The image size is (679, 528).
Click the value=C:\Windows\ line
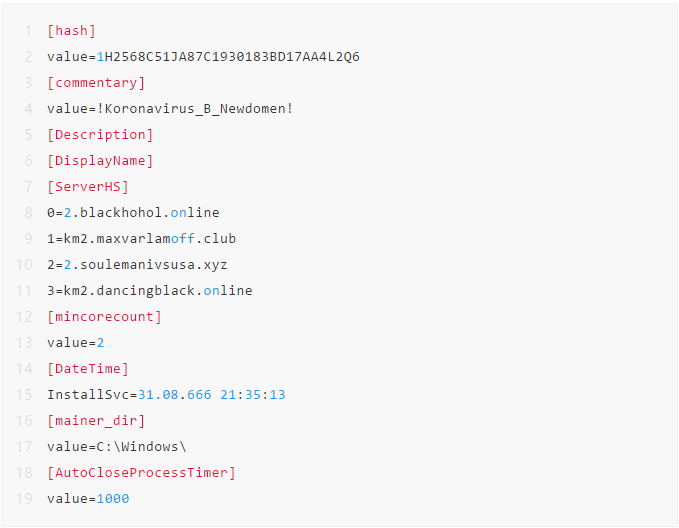116,447
